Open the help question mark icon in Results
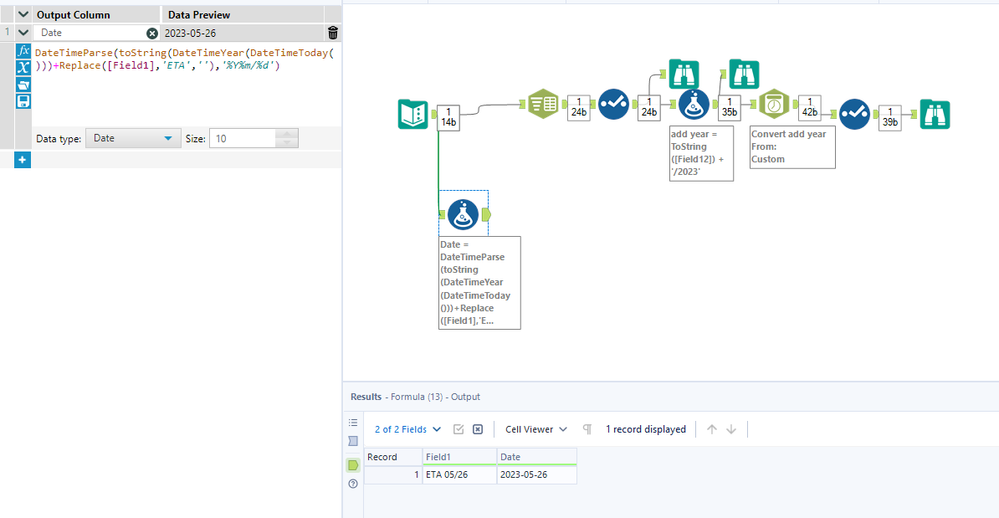The height and width of the screenshot is (518, 999). (x=353, y=484)
